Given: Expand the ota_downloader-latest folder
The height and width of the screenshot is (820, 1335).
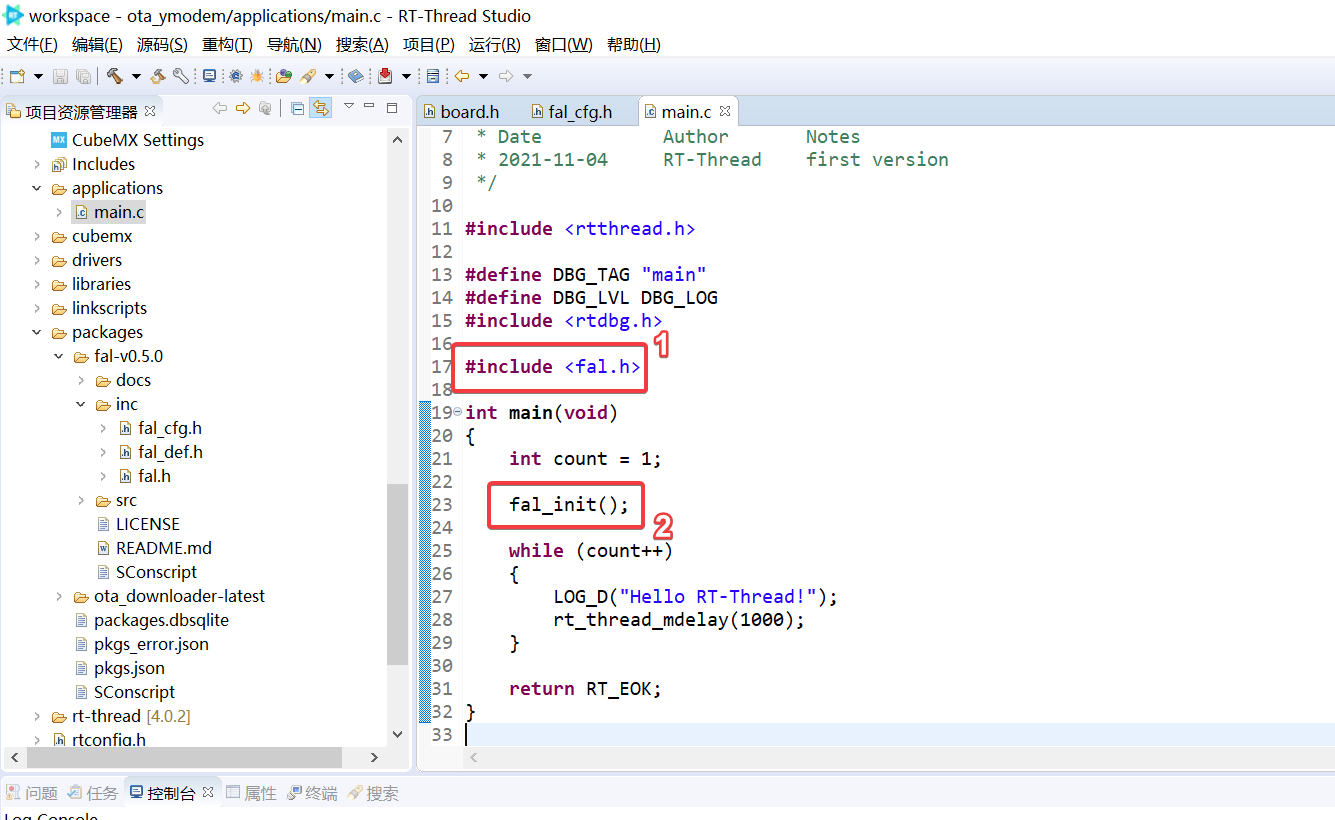Looking at the screenshot, I should [x=59, y=596].
